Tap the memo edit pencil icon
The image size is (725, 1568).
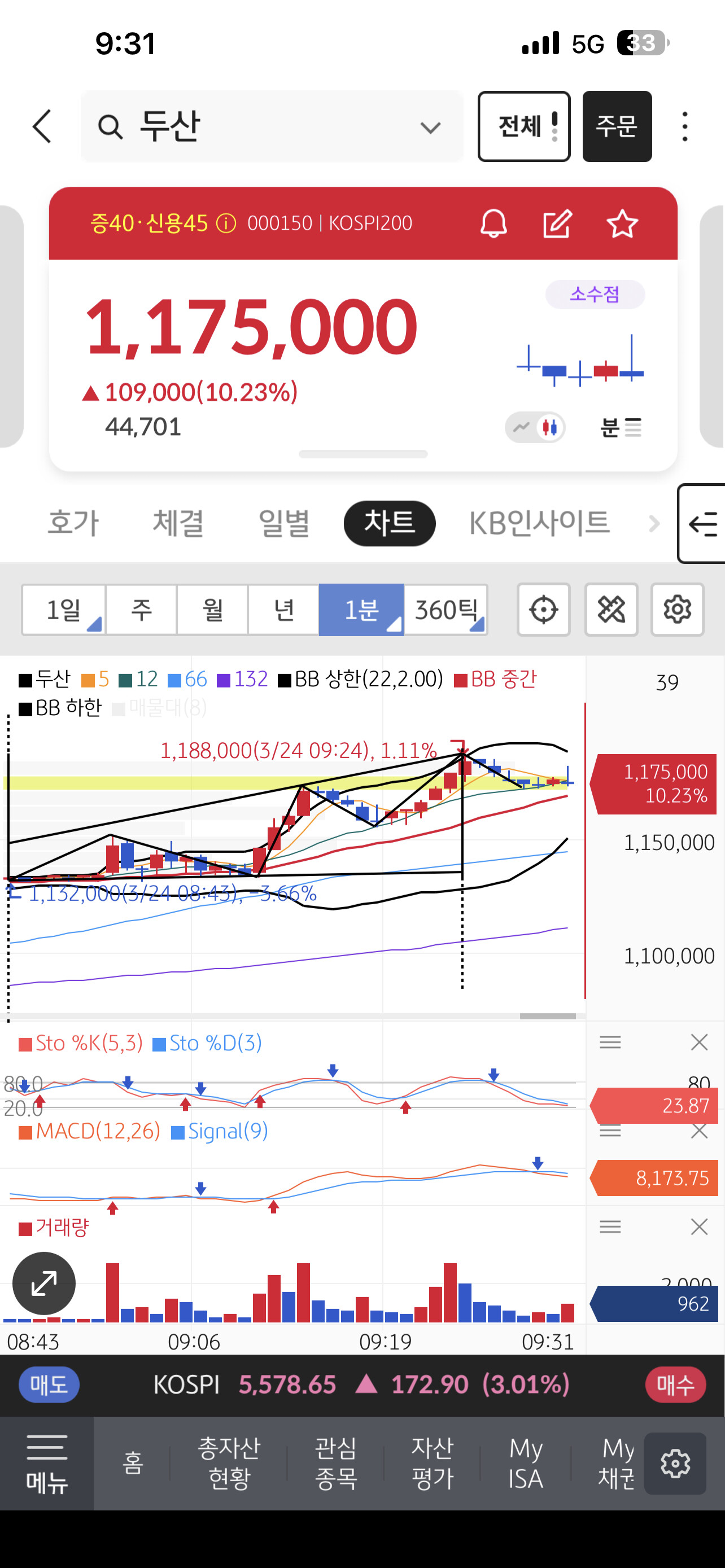(557, 224)
